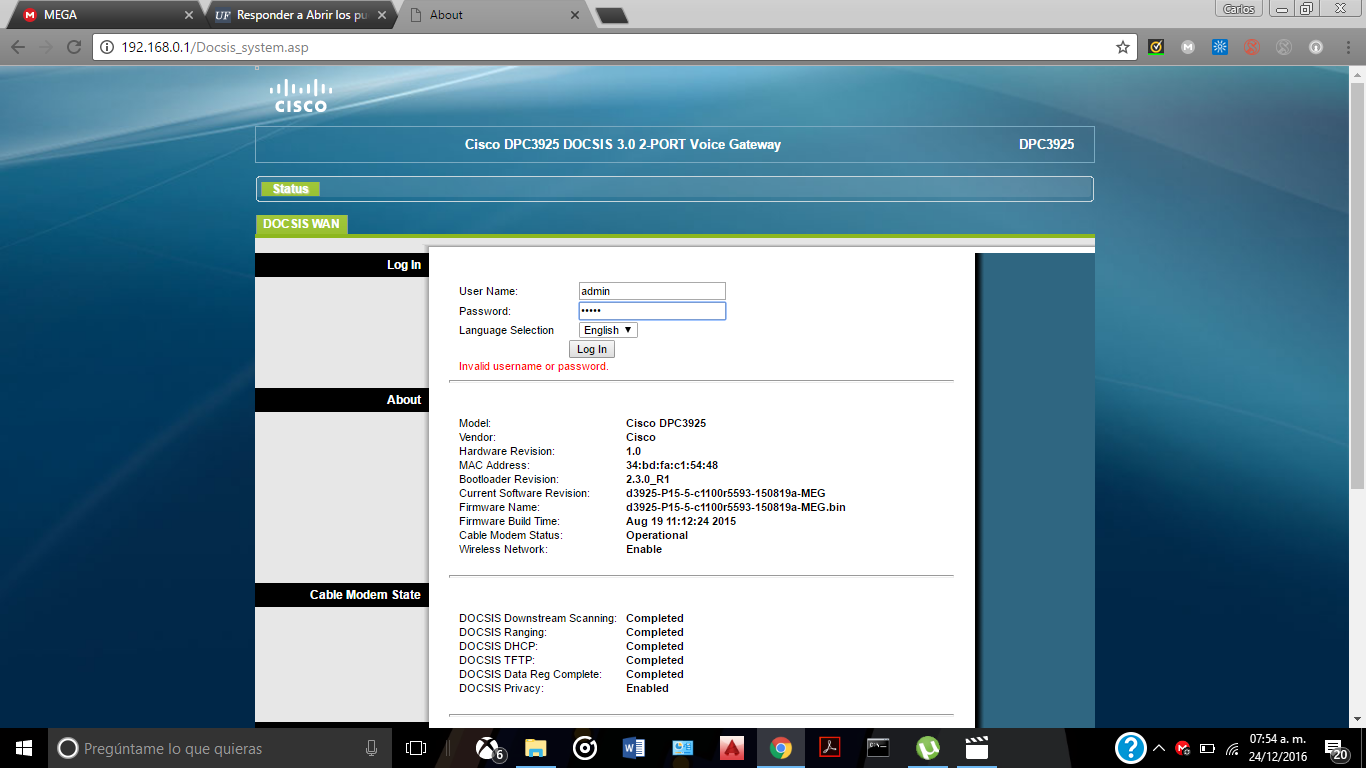1366x768 pixels.
Task: Click the Cable Modem Status Operational value
Action: [x=657, y=535]
